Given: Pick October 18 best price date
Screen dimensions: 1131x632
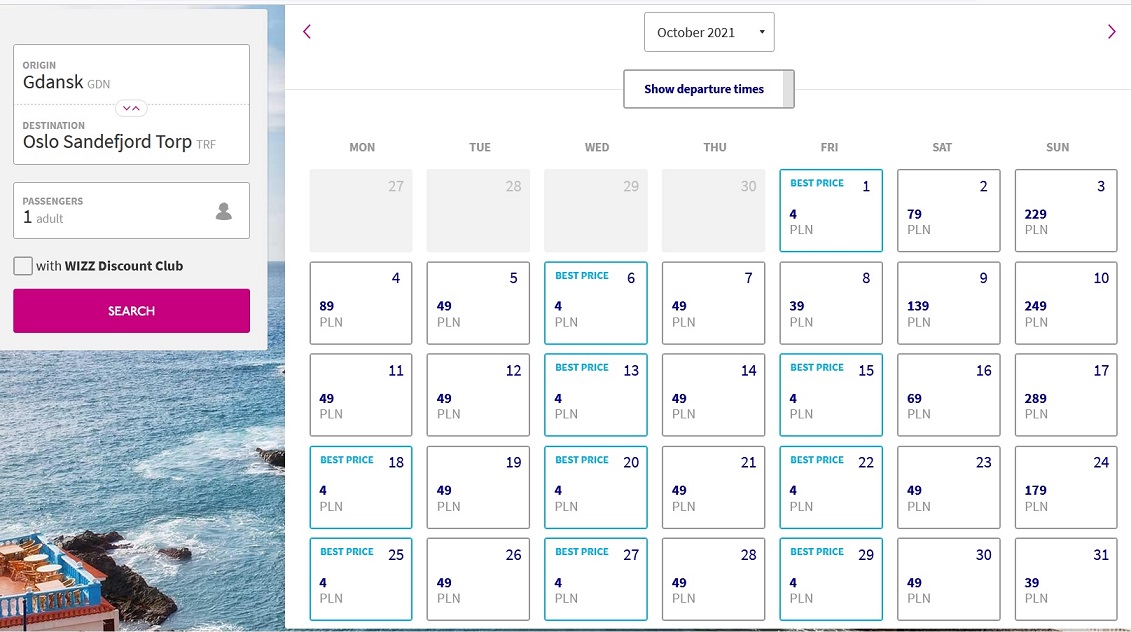Looking at the screenshot, I should [361, 488].
